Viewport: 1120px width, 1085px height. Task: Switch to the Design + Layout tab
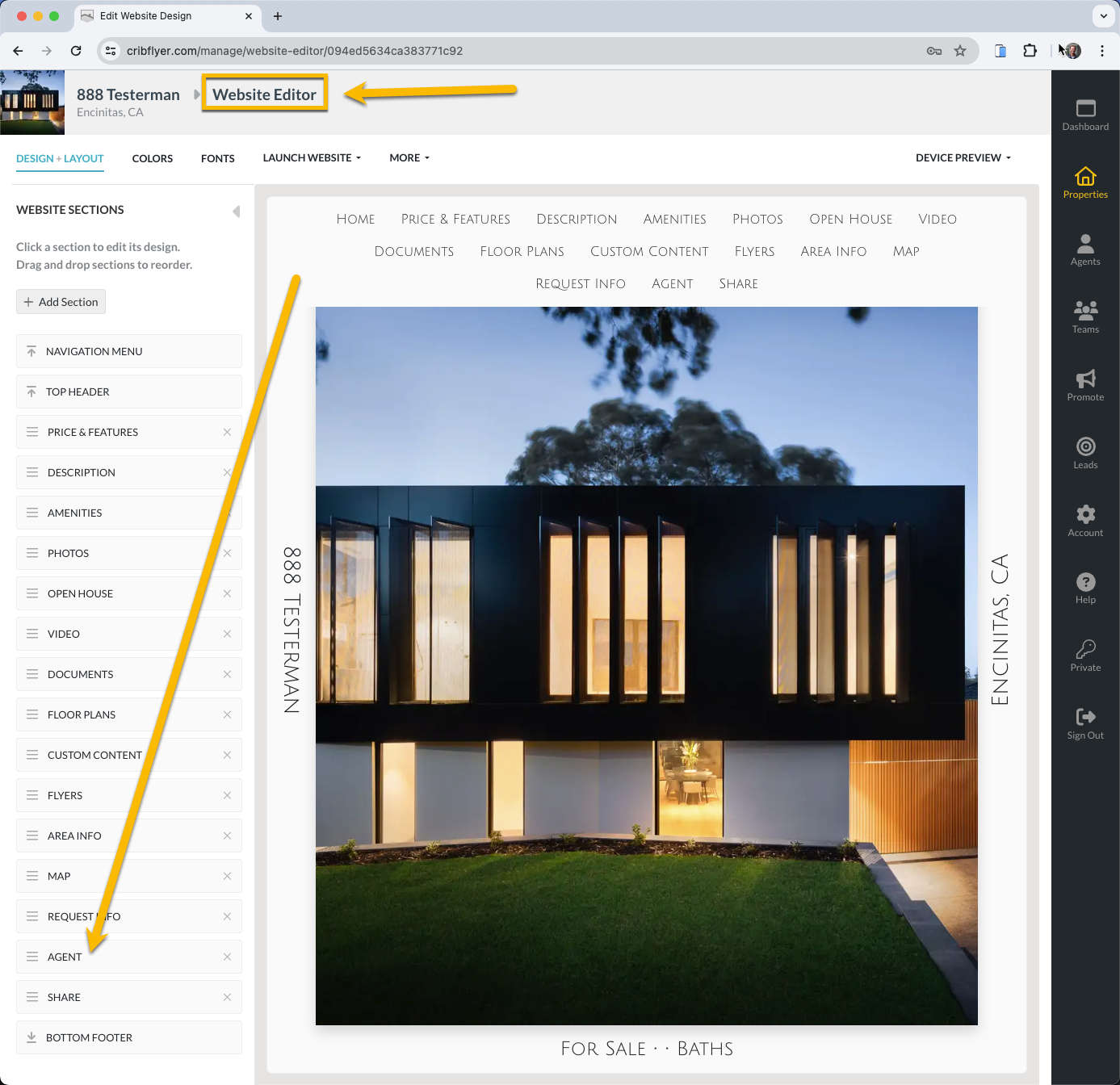(60, 158)
